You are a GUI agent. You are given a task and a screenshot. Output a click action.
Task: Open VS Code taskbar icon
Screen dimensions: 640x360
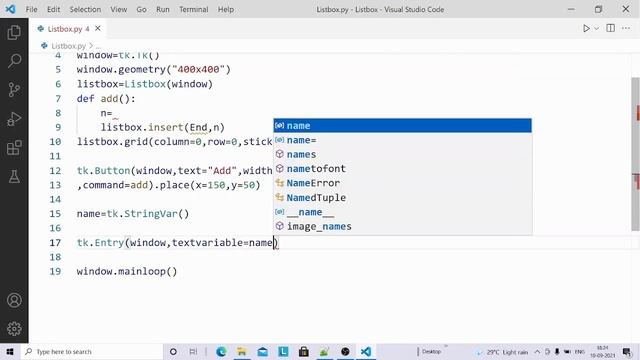366,351
